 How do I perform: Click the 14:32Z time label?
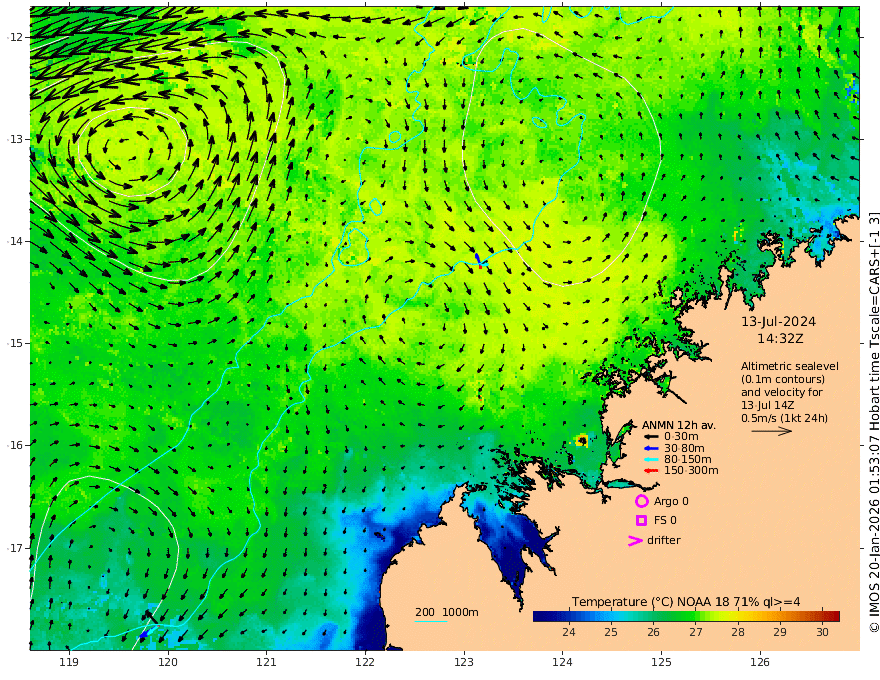pyautogui.click(x=780, y=339)
